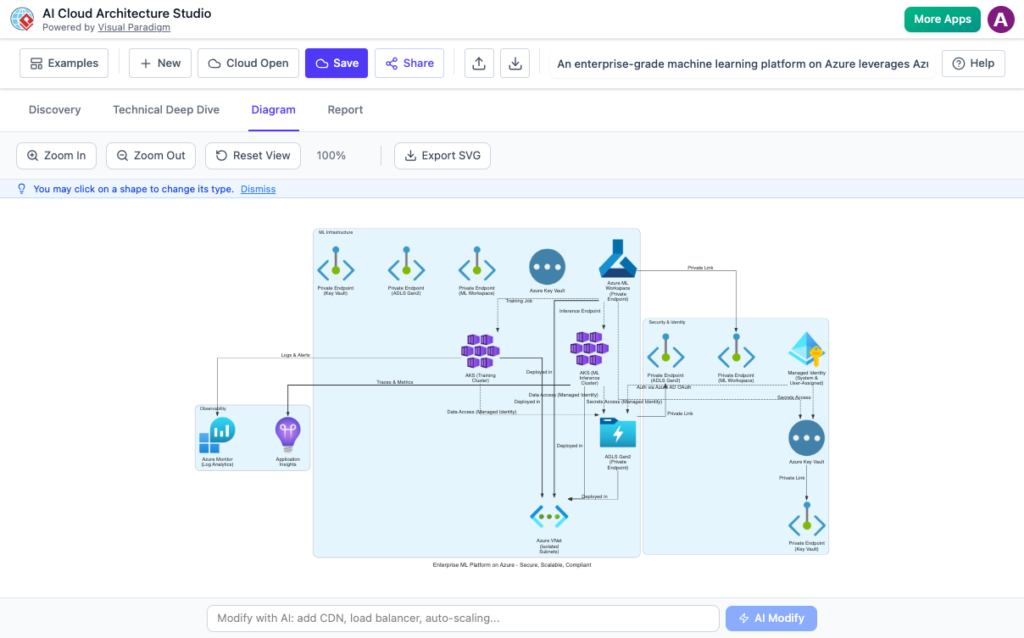This screenshot has height=638, width=1024.
Task: Click Export SVG
Action: pos(442,156)
